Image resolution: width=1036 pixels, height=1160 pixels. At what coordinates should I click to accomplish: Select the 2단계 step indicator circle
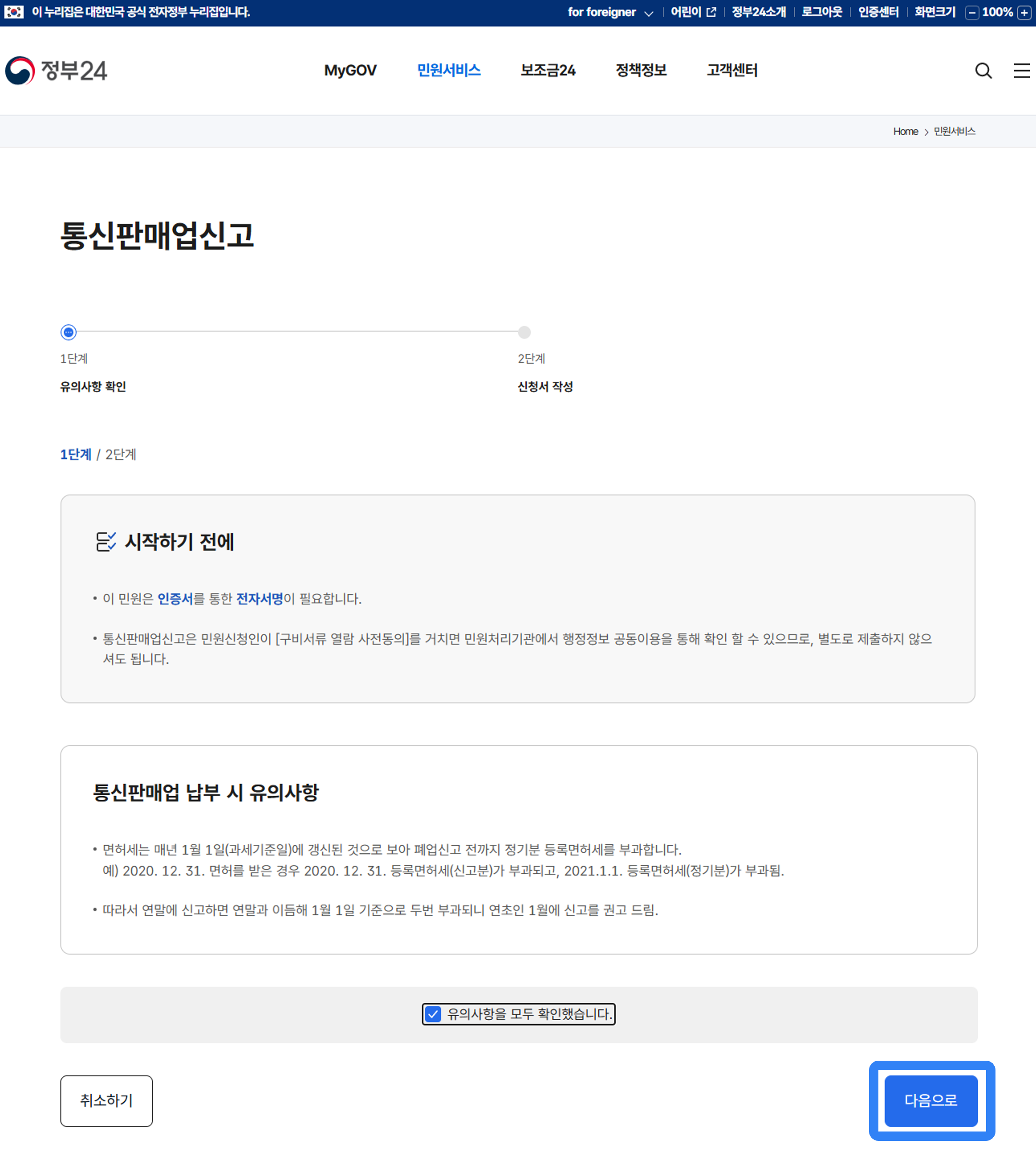(x=524, y=332)
